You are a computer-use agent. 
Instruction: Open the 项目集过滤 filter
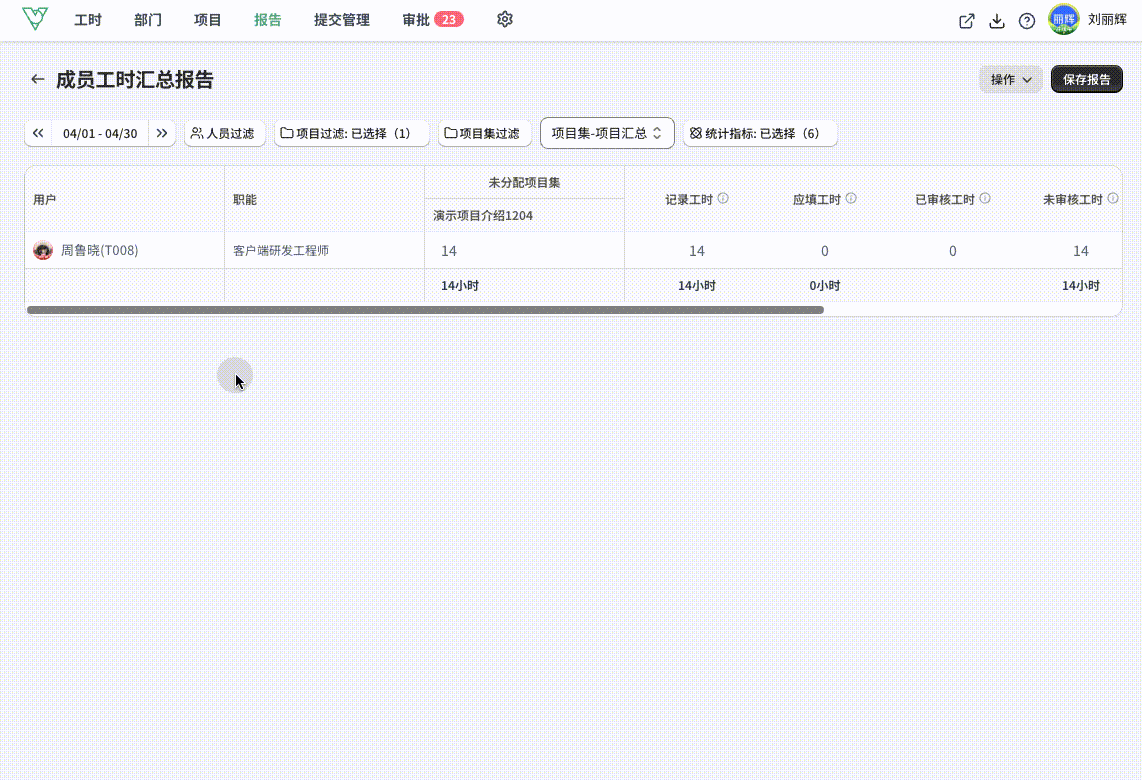point(484,133)
